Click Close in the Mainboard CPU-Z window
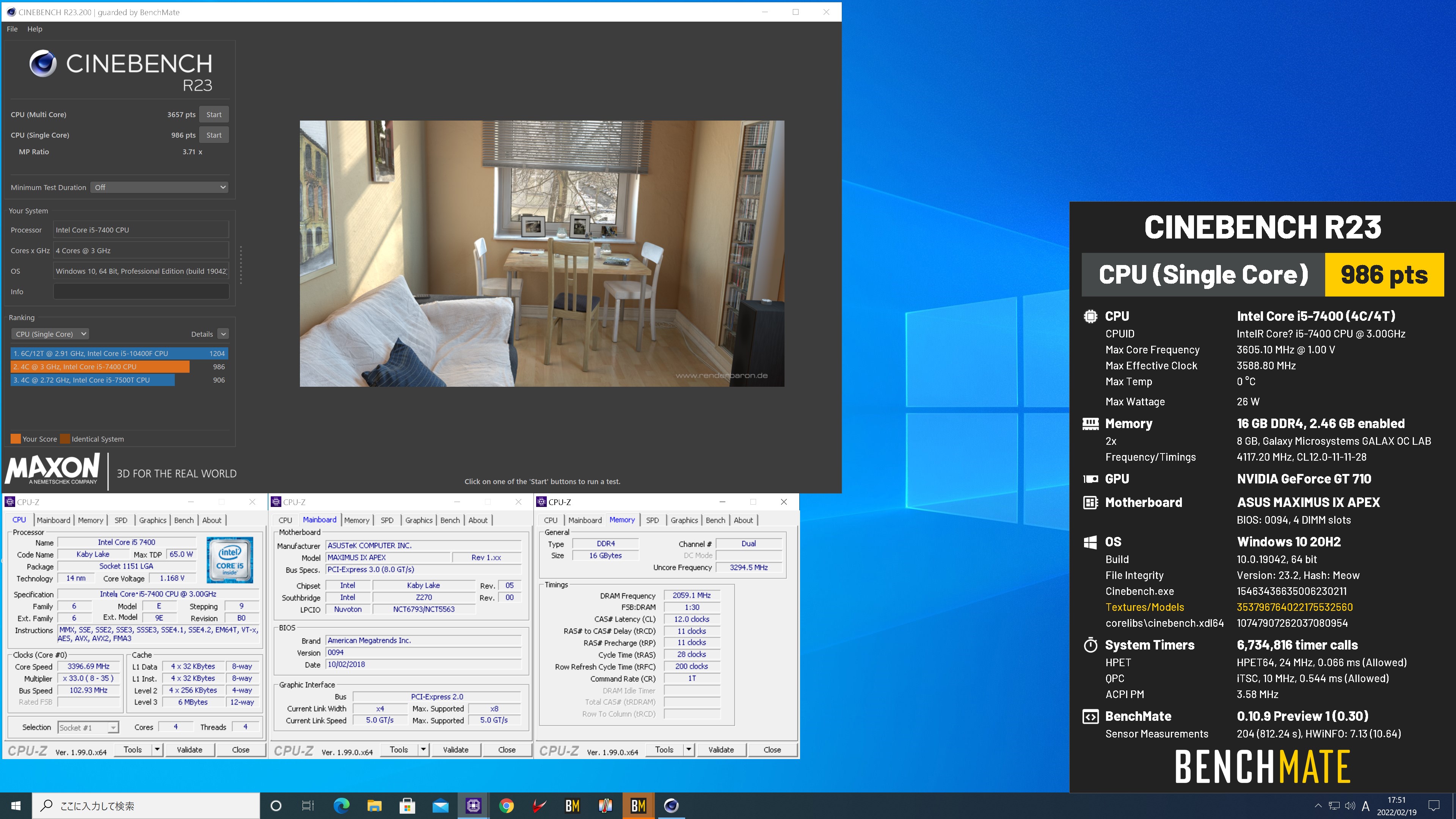Image resolution: width=1456 pixels, height=819 pixels. pos(507,750)
